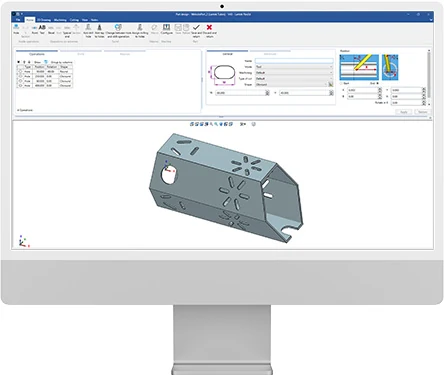Click the Restore button next to Apply

point(422,112)
